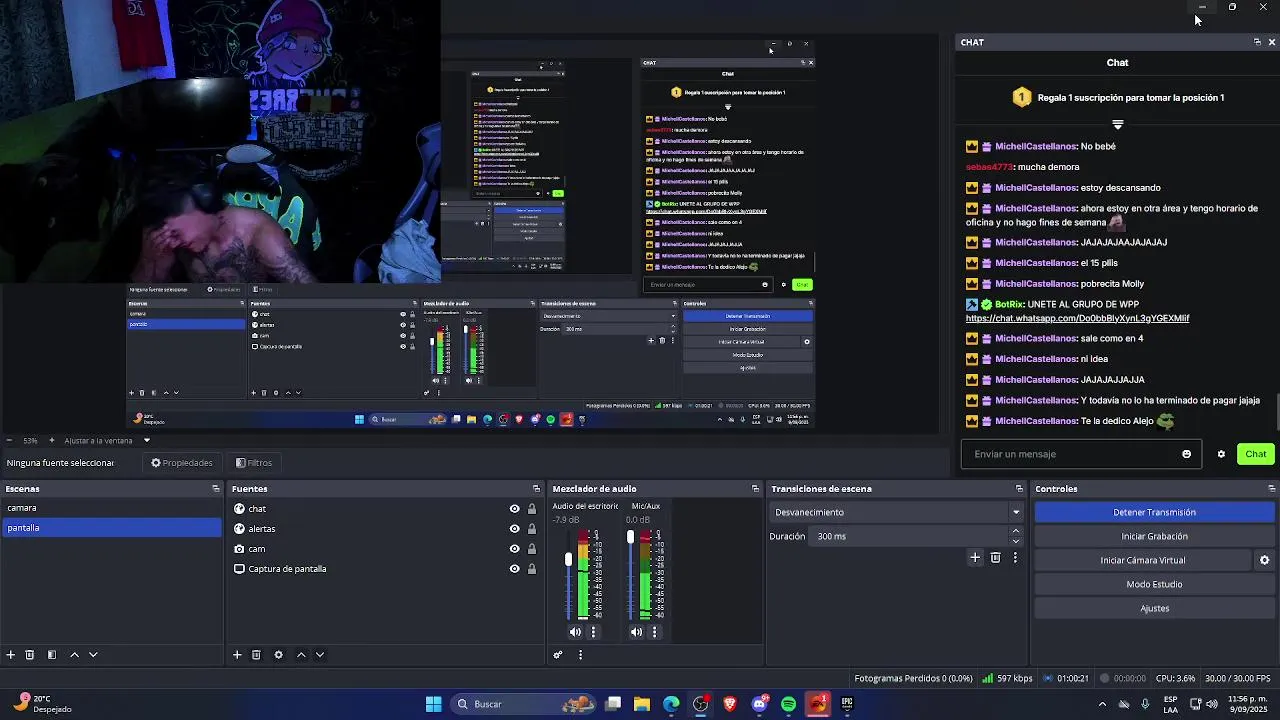
Task: Open transition properties dots menu
Action: [x=1015, y=558]
